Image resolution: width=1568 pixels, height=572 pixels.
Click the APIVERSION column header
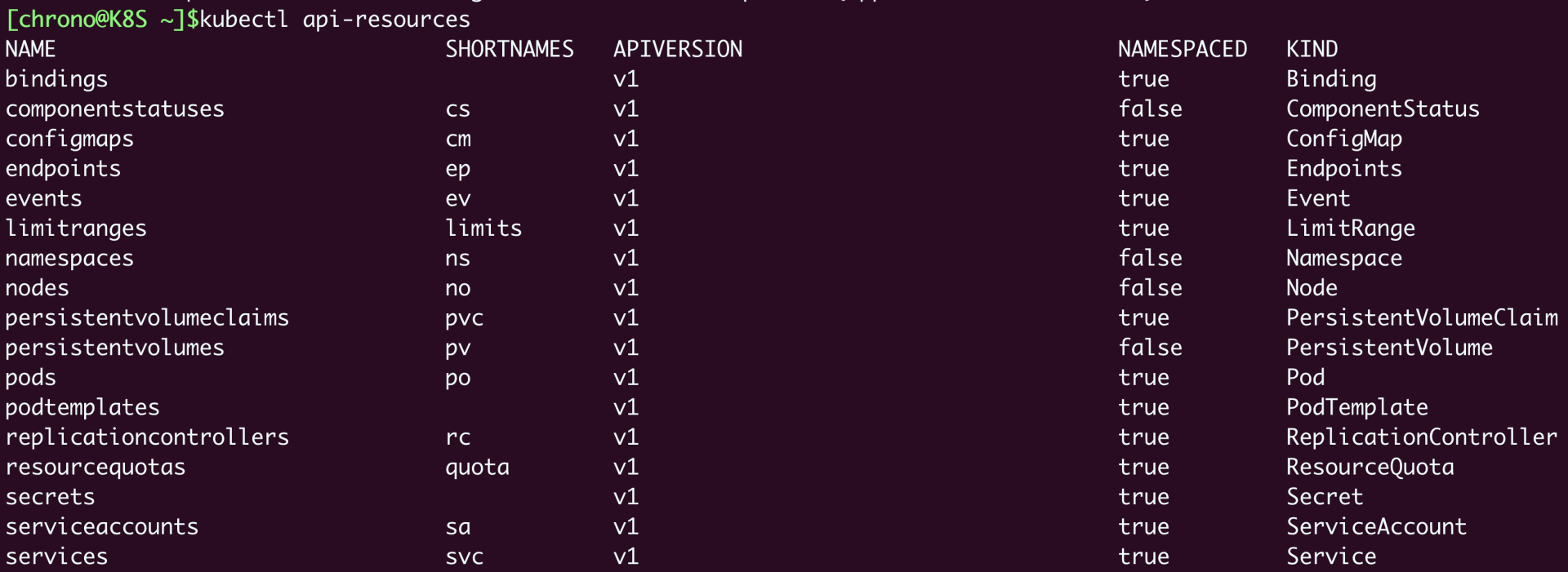coord(678,49)
